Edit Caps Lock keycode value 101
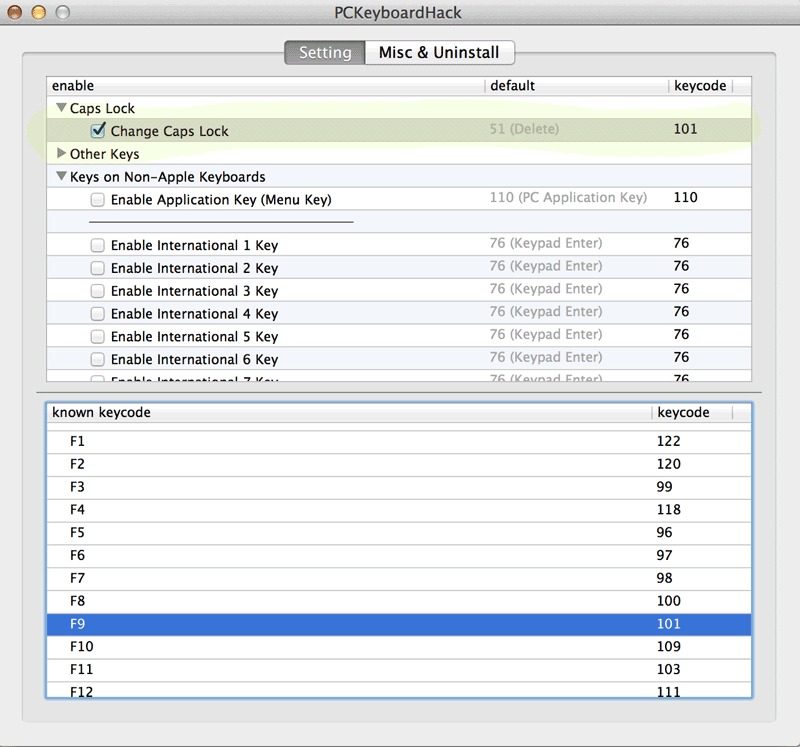The height and width of the screenshot is (747, 800). 685,129
